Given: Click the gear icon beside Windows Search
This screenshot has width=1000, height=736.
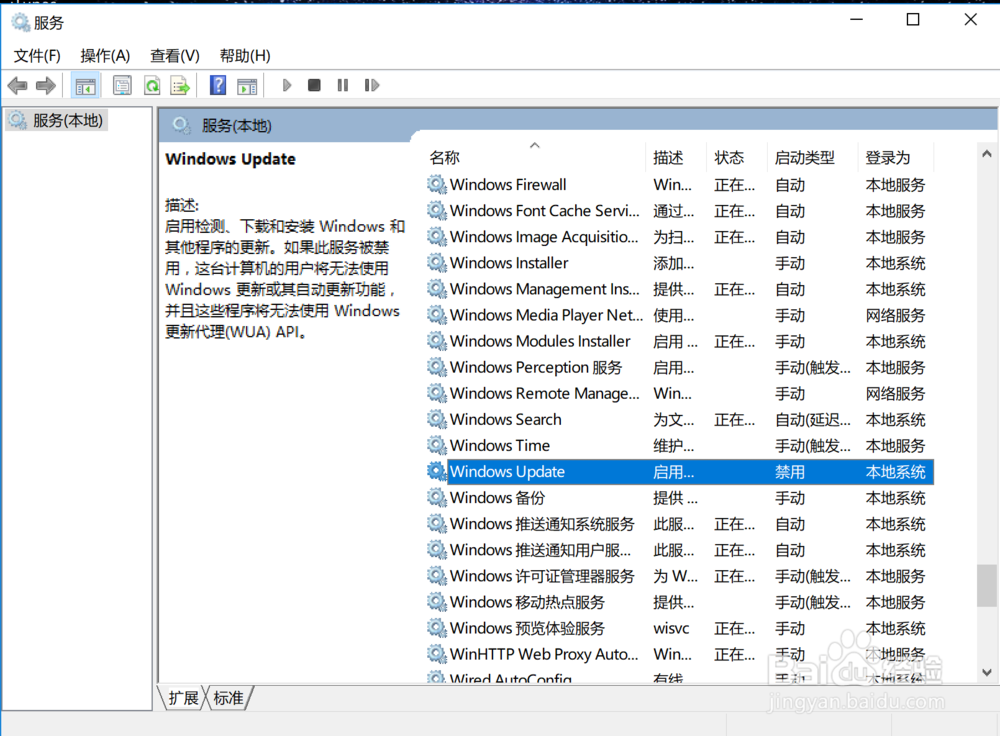Looking at the screenshot, I should [436, 419].
